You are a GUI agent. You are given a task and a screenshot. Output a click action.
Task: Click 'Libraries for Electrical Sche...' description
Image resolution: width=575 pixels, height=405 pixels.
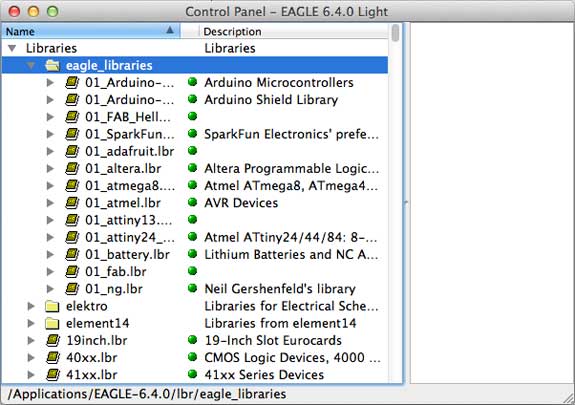point(291,306)
